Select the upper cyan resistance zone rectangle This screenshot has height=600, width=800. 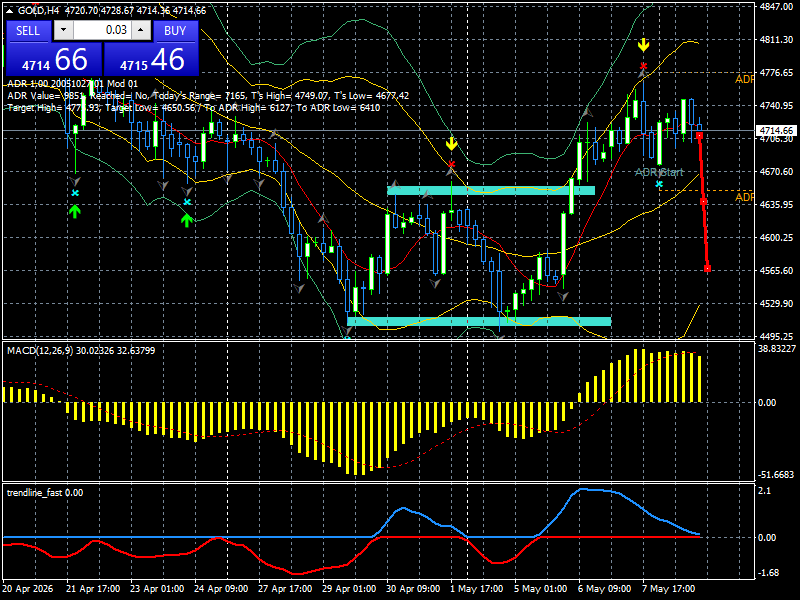point(491,191)
